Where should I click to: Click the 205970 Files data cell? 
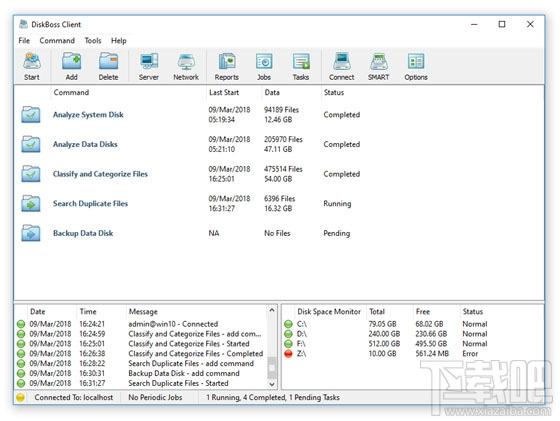tap(283, 140)
